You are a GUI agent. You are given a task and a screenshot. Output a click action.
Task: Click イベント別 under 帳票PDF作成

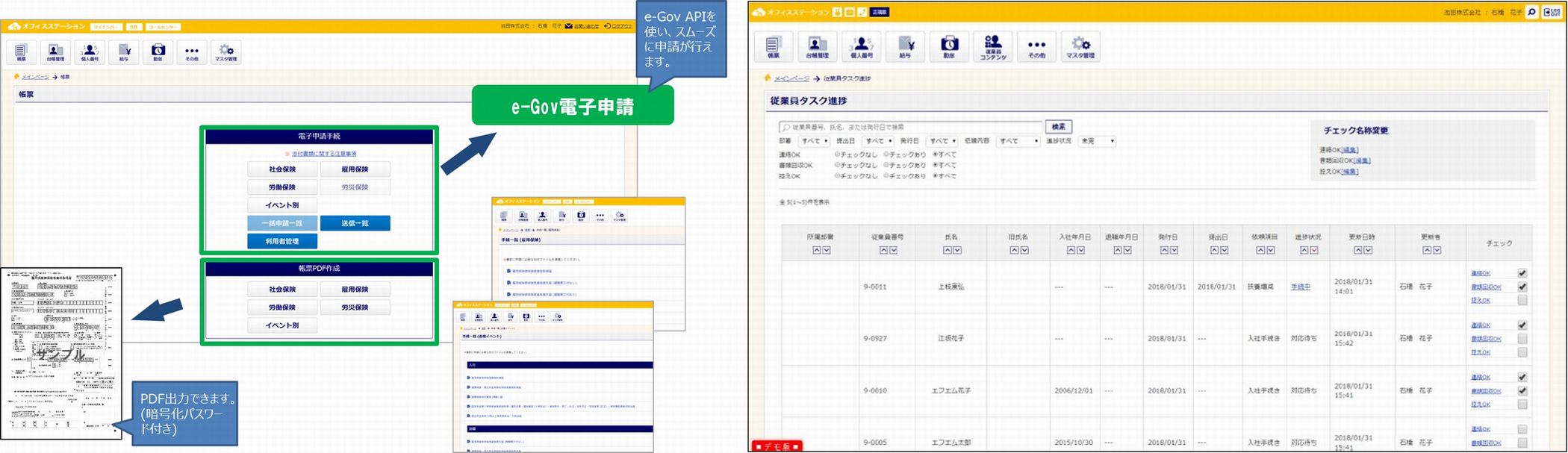pyautogui.click(x=282, y=325)
